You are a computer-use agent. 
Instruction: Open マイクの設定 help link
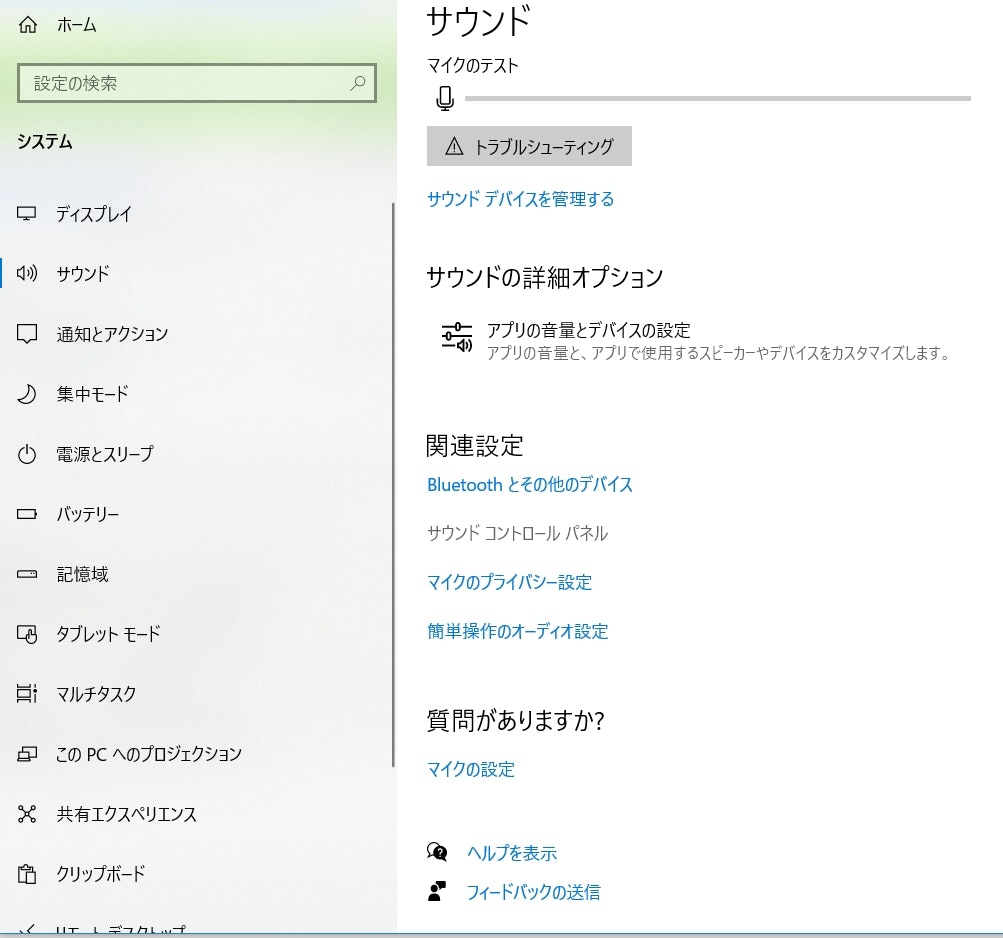click(x=471, y=769)
